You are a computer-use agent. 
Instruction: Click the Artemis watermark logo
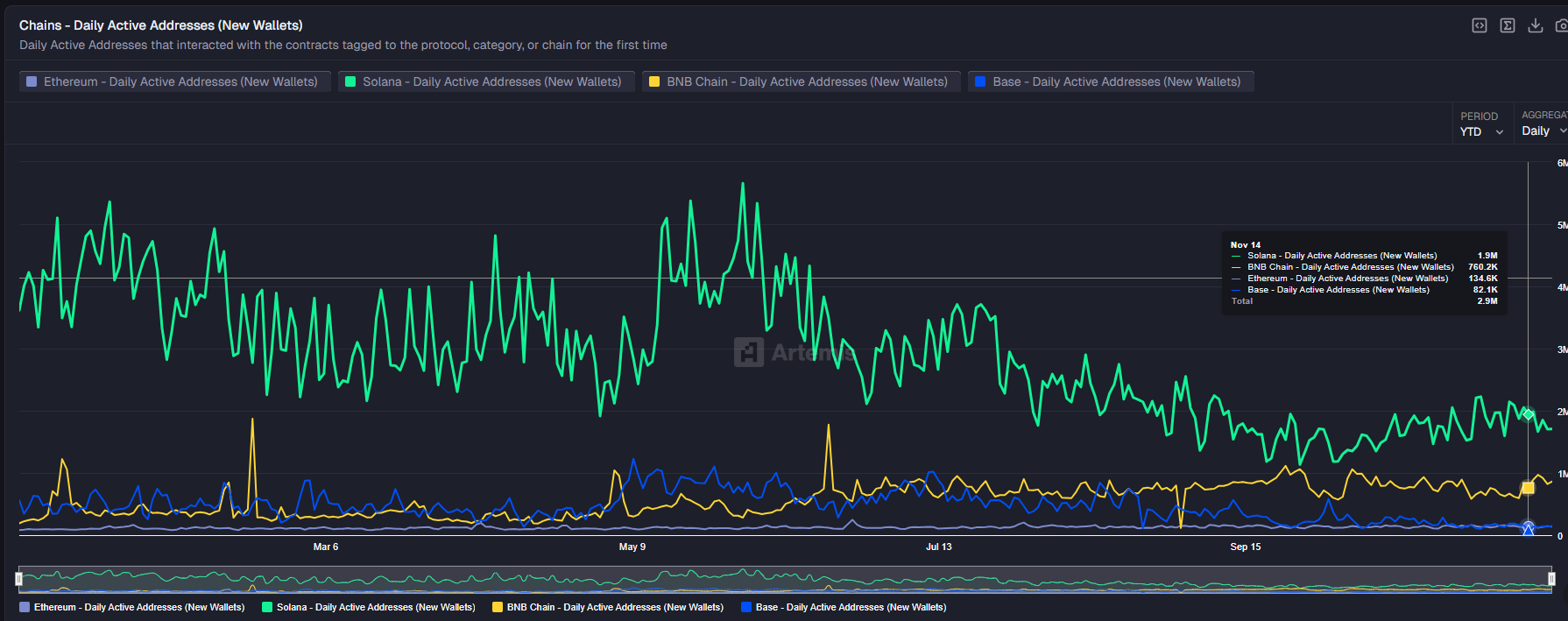click(749, 352)
